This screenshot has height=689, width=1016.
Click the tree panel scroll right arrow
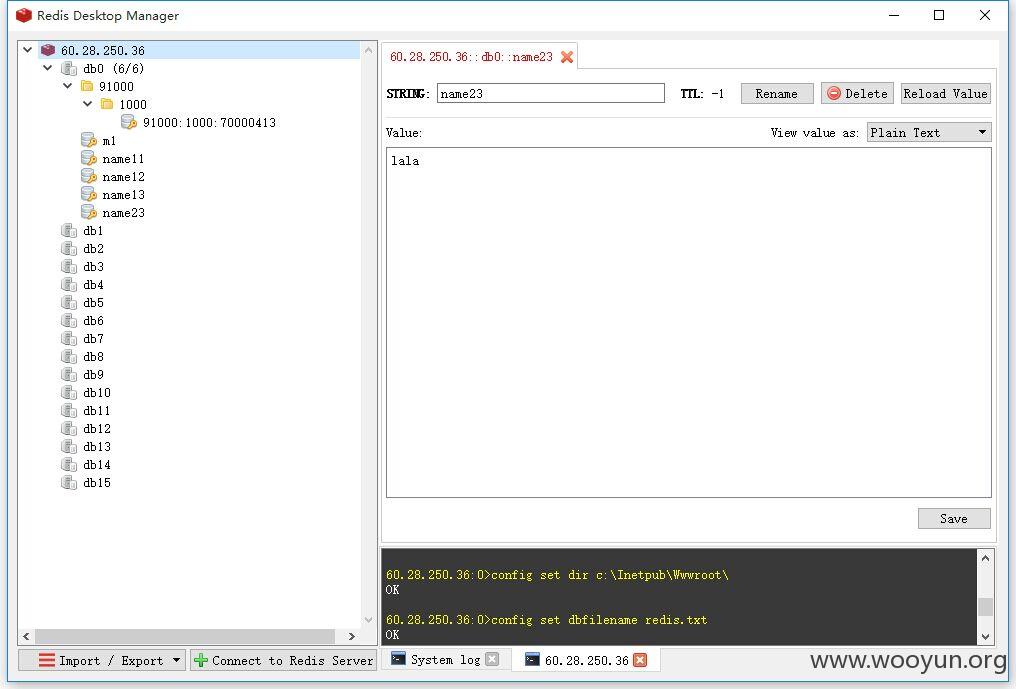pos(351,636)
